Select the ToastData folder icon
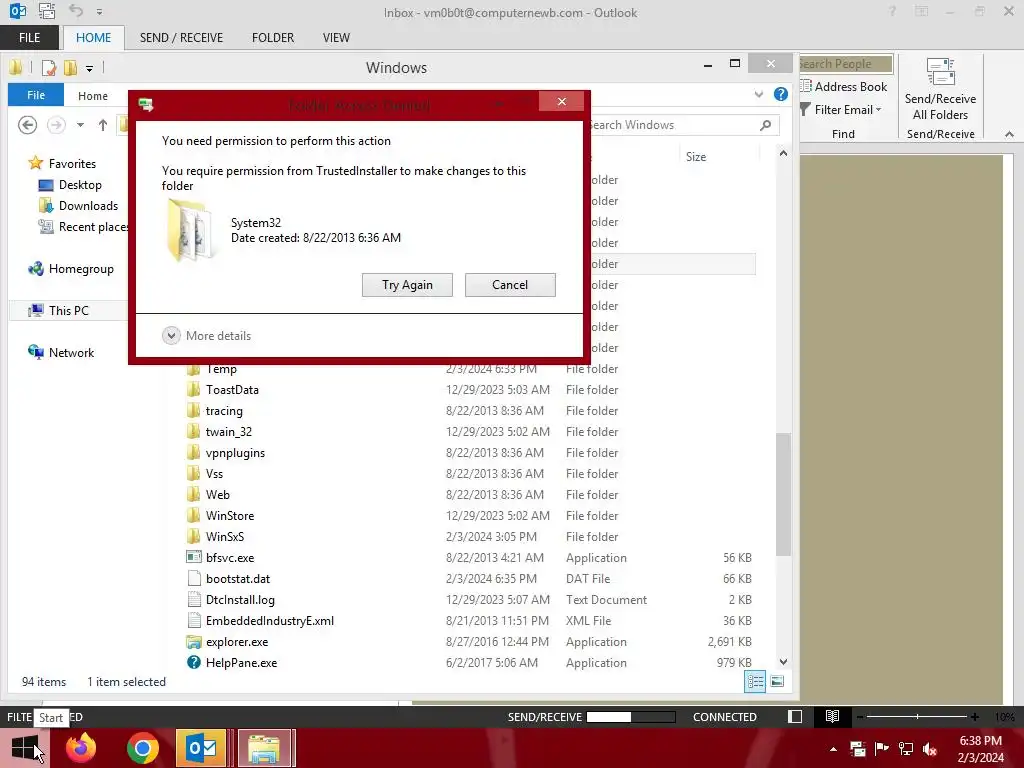 (x=194, y=390)
